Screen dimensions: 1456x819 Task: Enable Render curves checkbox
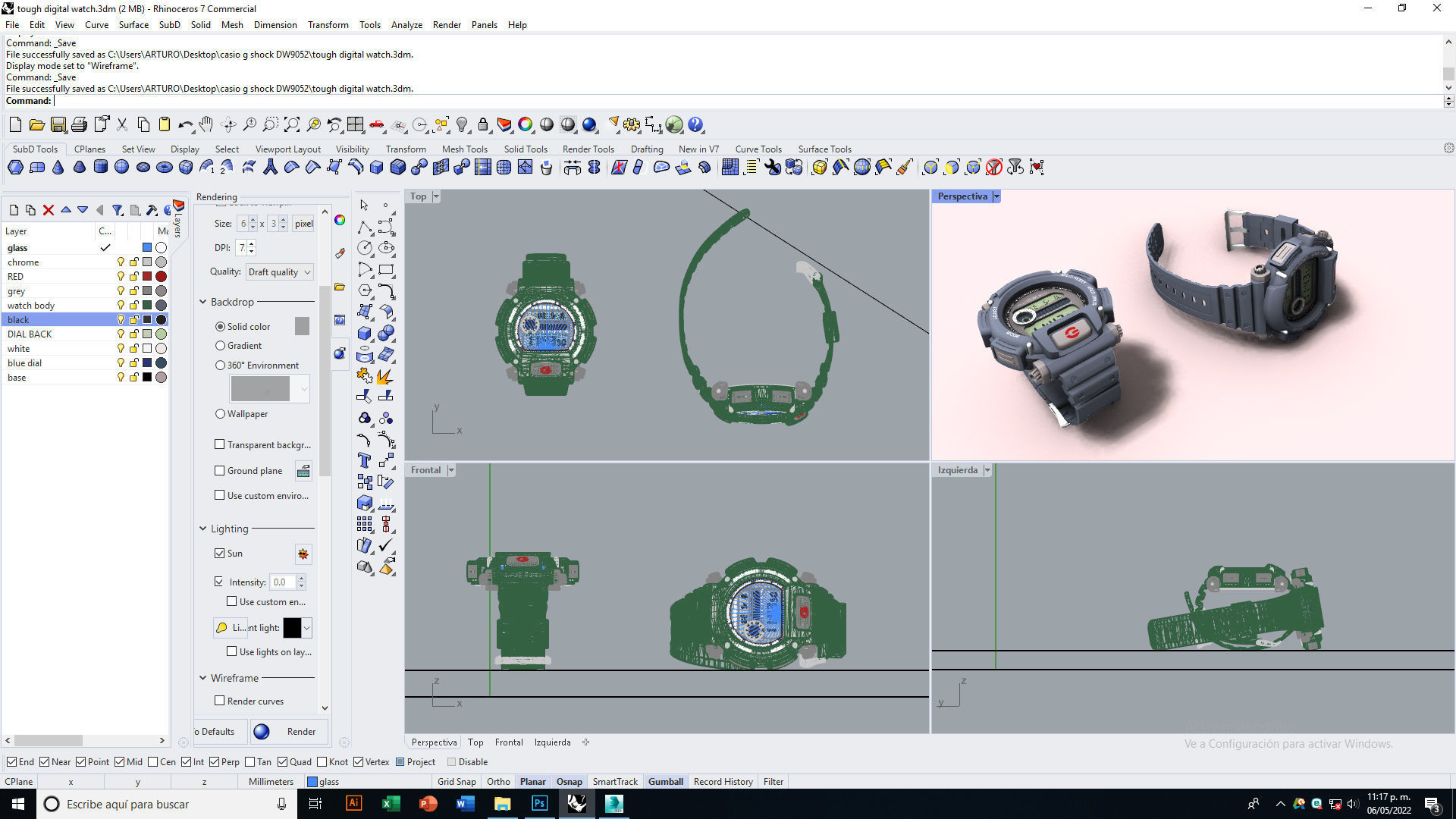coord(220,701)
